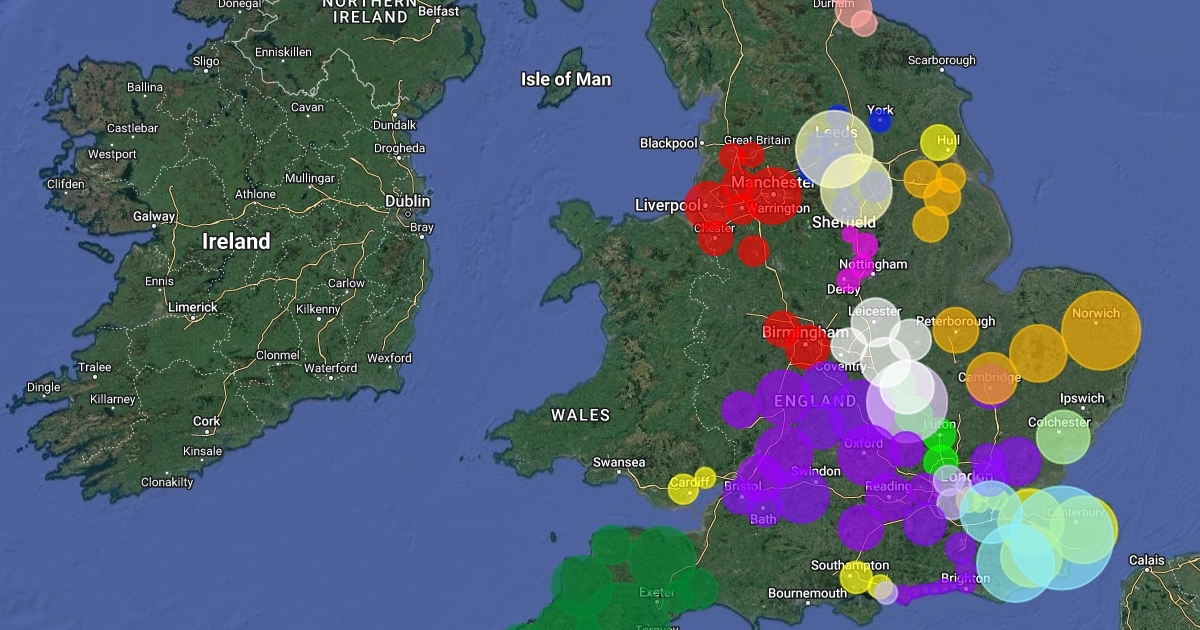1200x630 pixels.
Task: Click the large orange circle over Norwich
Action: click(1100, 331)
